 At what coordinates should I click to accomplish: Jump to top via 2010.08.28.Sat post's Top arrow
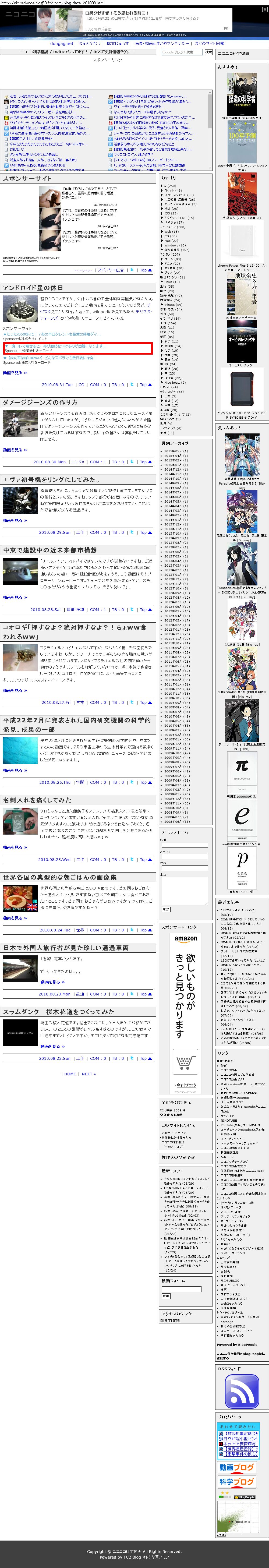point(146,609)
